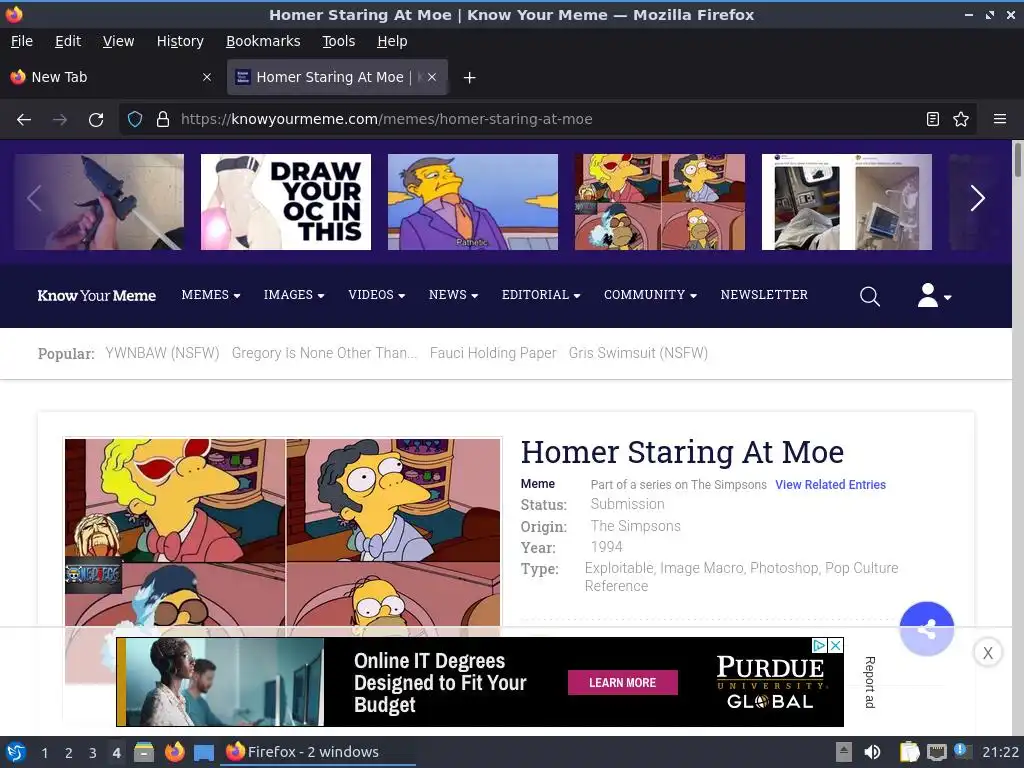This screenshot has width=1024, height=768.
Task: Open the taskbar start menu icon
Action: pos(16,752)
